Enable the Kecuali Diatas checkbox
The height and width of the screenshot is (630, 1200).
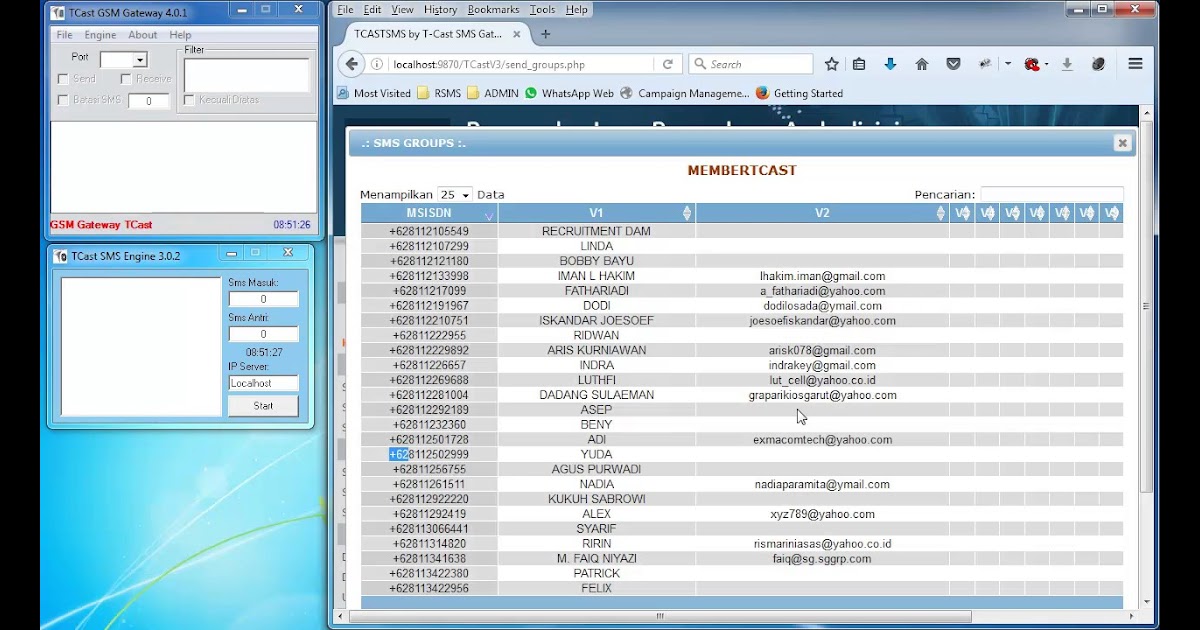[x=189, y=100]
